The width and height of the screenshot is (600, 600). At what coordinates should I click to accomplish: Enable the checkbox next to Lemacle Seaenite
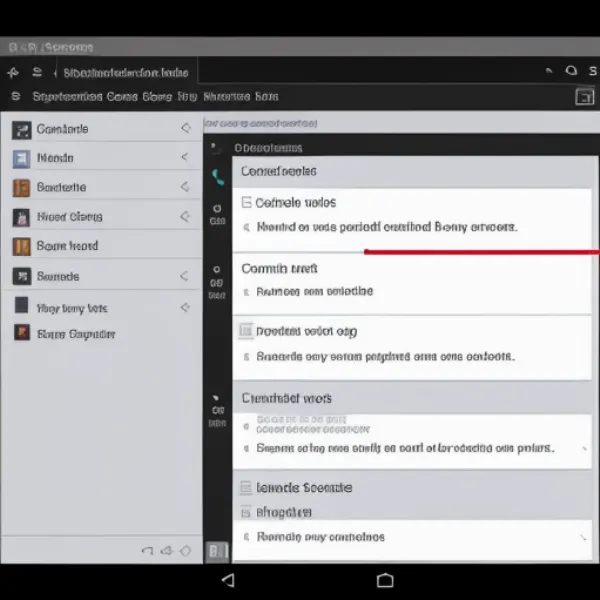click(x=246, y=488)
